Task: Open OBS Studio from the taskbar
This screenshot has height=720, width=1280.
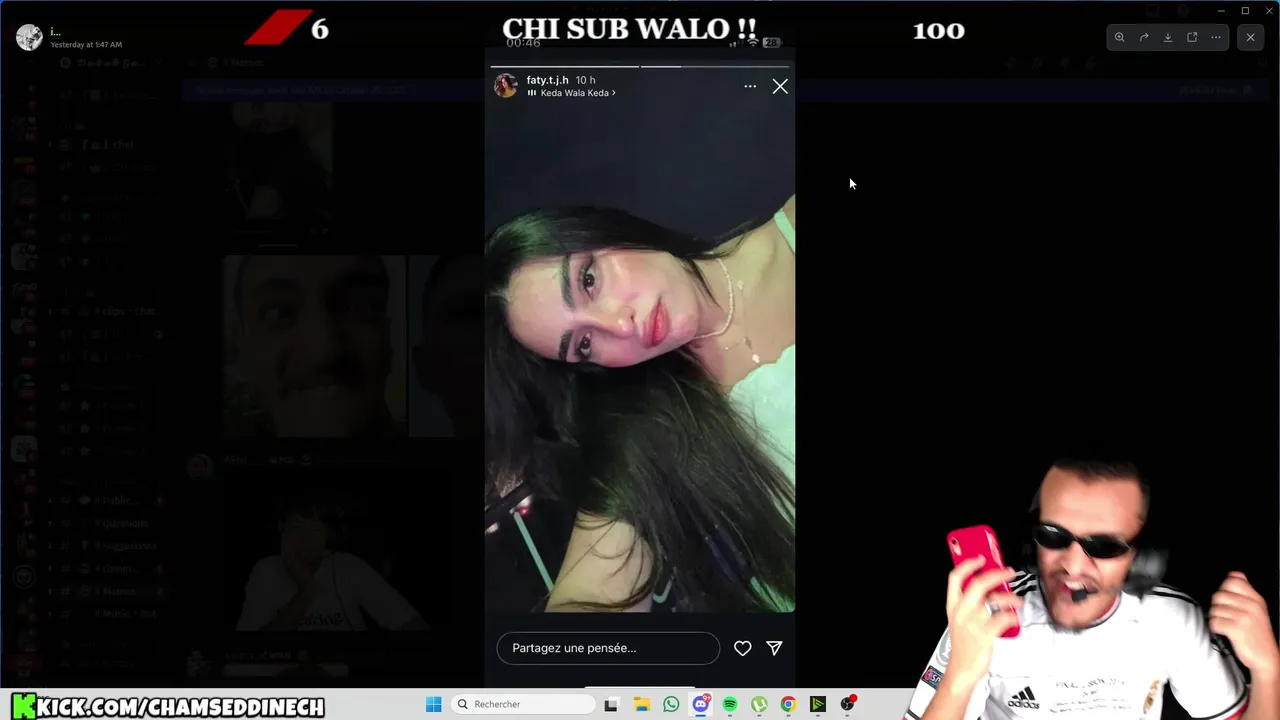Action: click(x=848, y=704)
